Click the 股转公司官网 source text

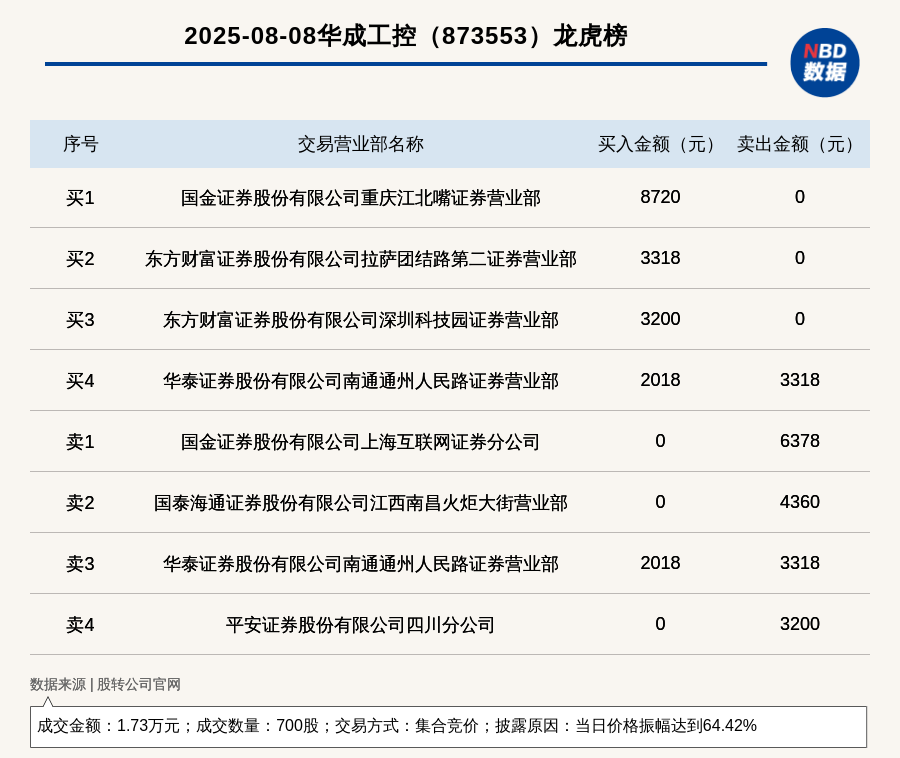click(x=139, y=685)
